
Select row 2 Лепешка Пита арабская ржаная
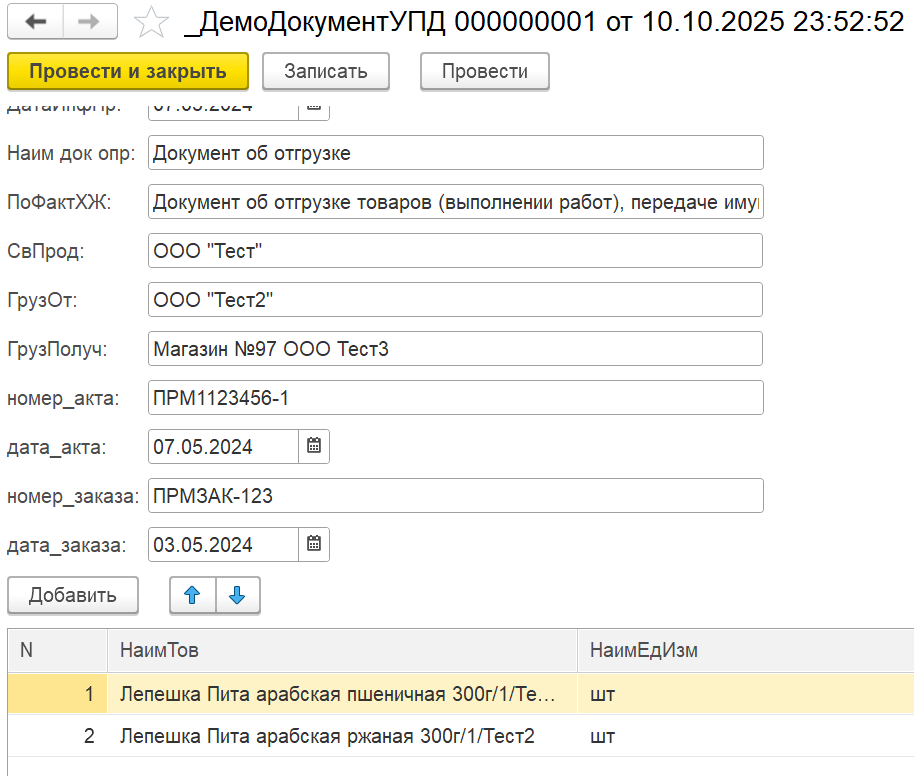pos(327,737)
